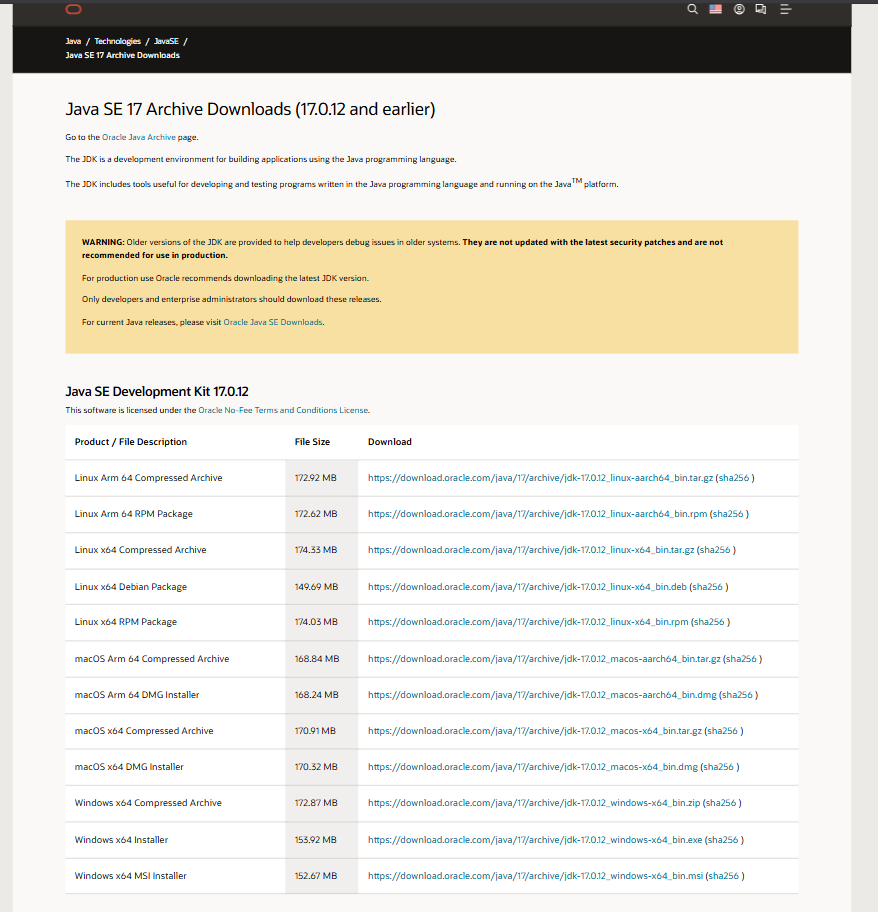Open the Oracle Java Archive link

139,137
